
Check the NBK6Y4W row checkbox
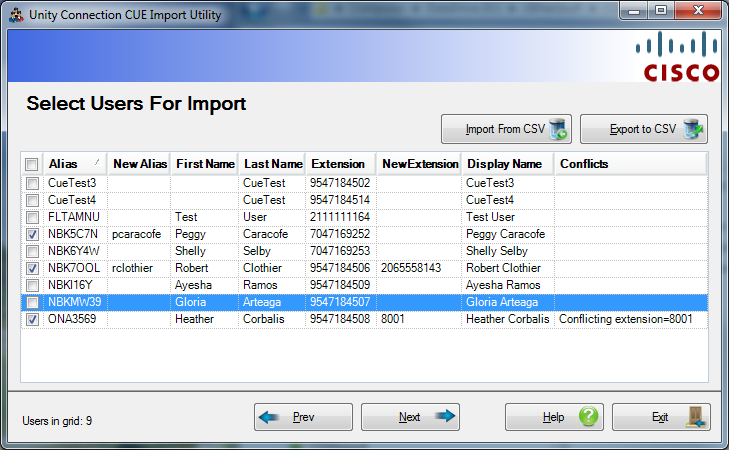[32, 251]
